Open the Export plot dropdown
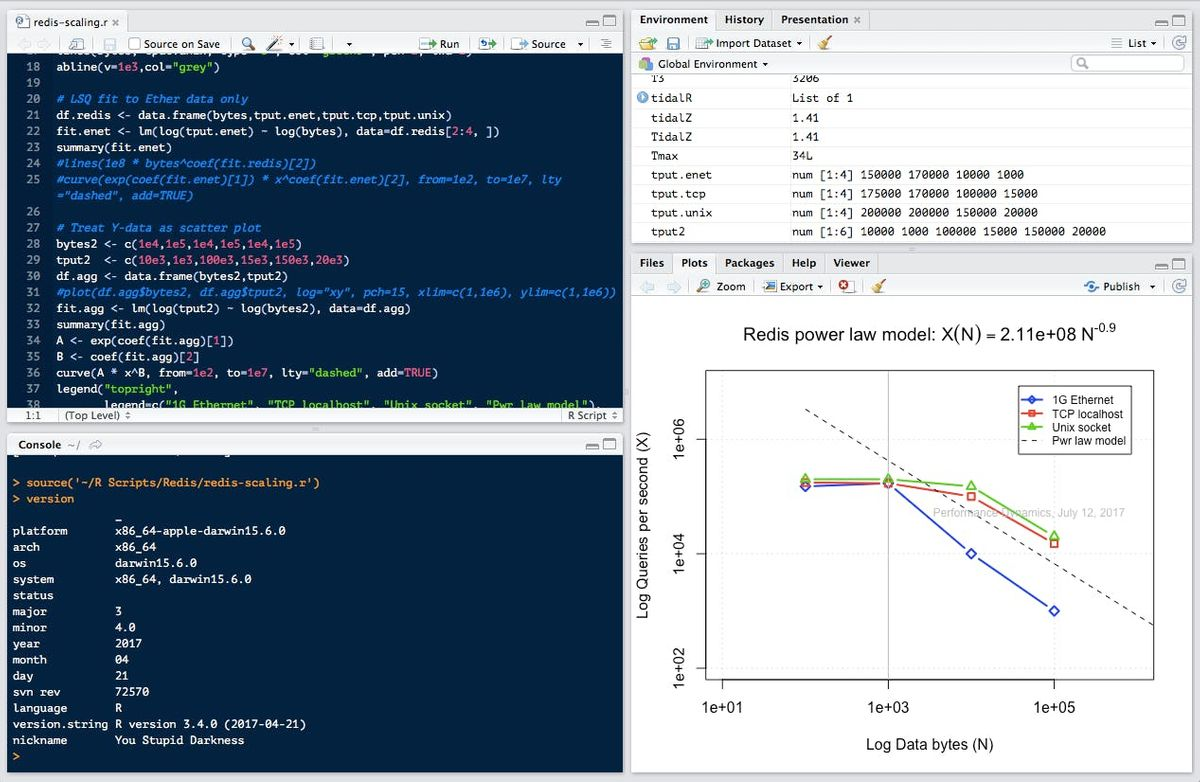 795,286
